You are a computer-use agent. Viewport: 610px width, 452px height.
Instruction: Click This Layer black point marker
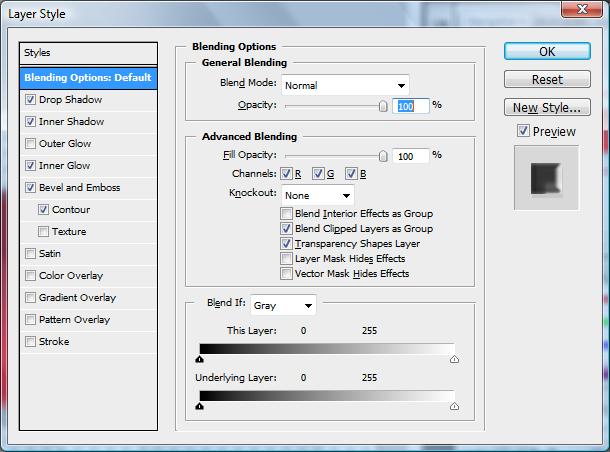click(200, 359)
